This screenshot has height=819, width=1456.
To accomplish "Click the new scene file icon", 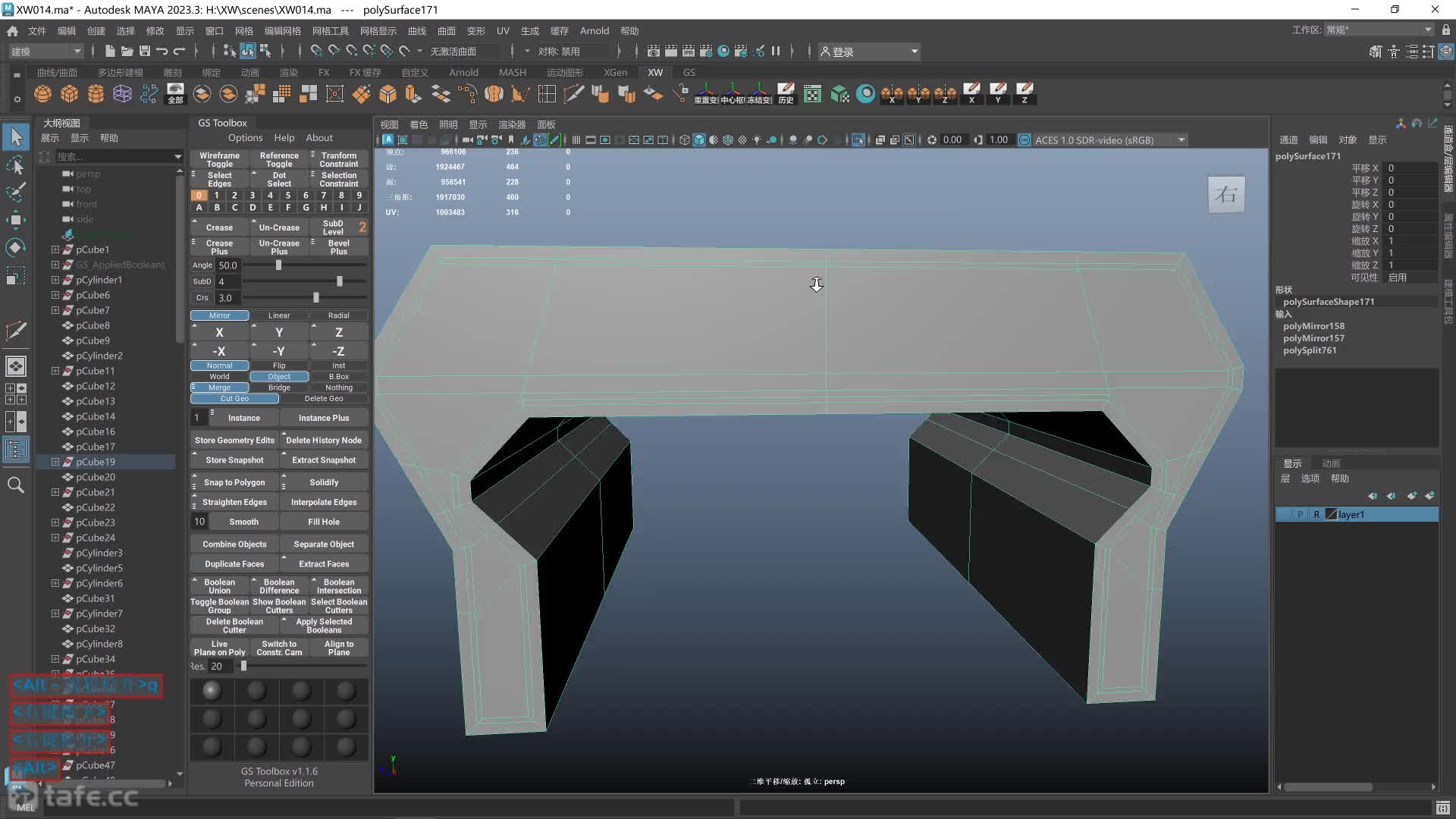I will [x=110, y=52].
